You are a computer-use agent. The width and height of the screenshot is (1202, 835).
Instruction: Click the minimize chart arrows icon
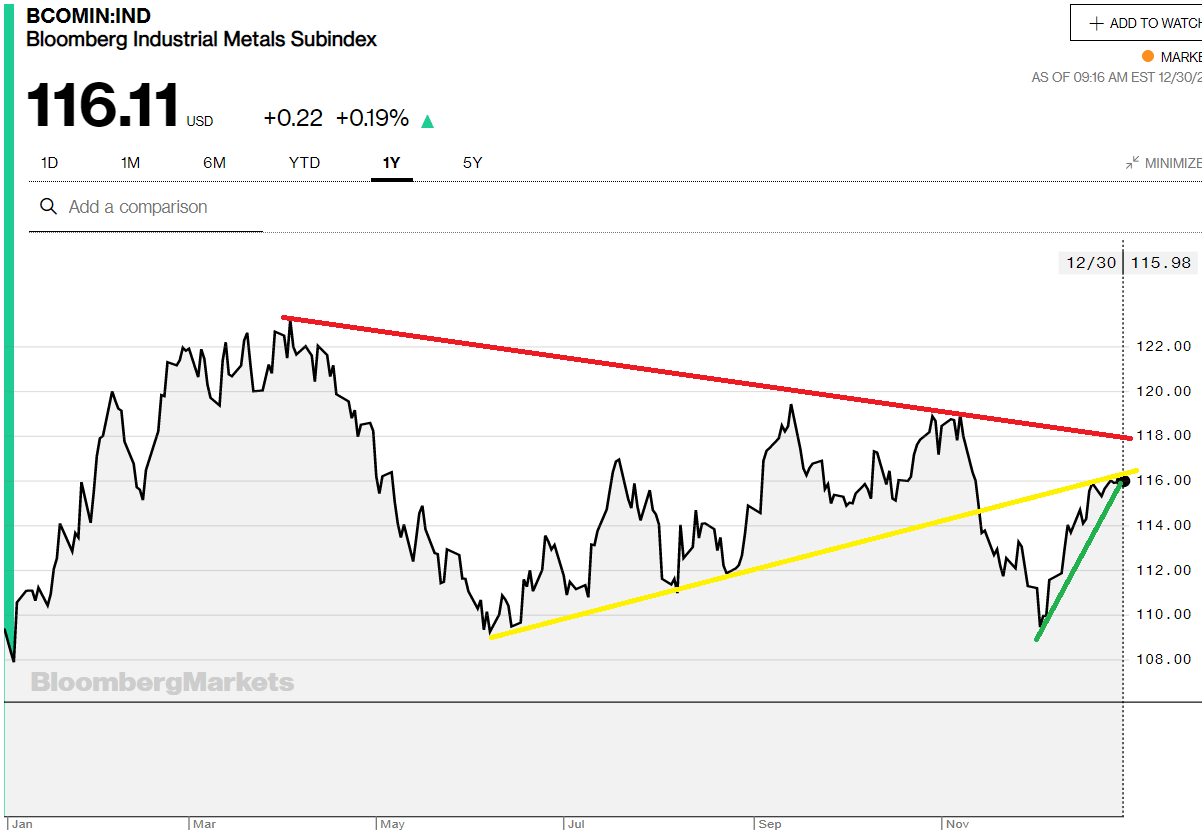(x=1133, y=161)
